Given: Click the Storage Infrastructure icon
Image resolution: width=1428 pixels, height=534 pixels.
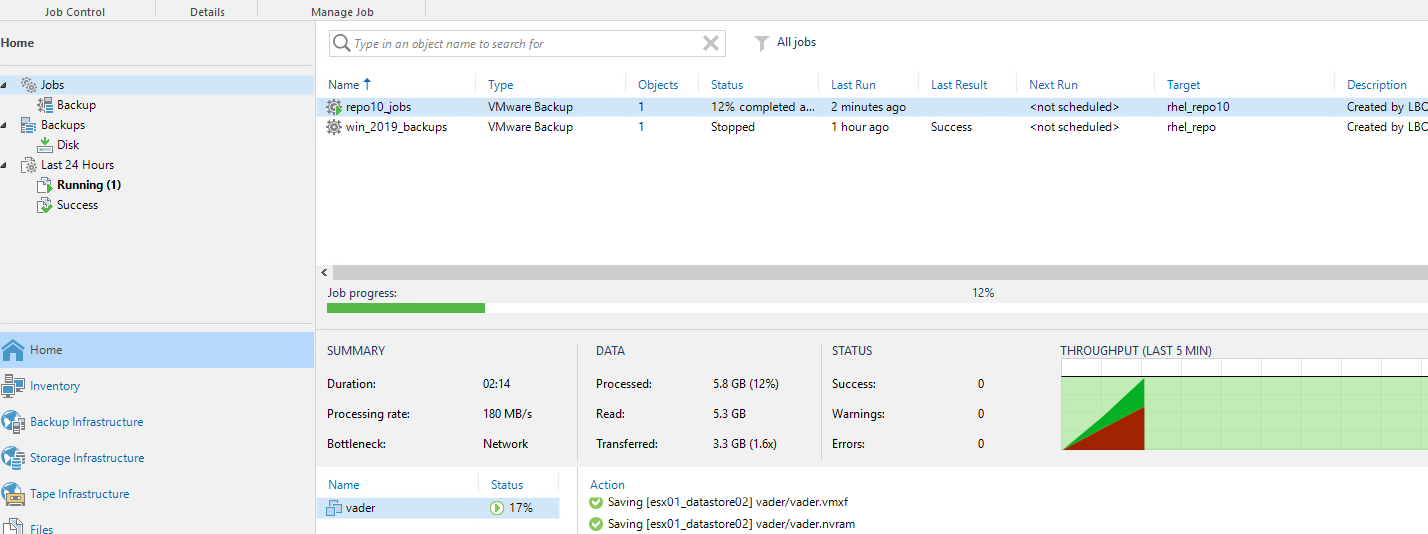Looking at the screenshot, I should click(13, 458).
